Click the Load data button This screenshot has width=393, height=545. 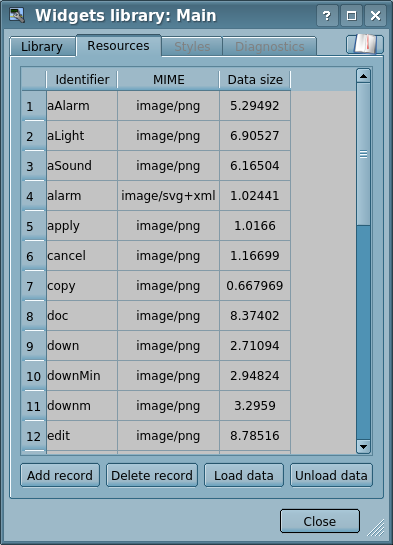244,475
